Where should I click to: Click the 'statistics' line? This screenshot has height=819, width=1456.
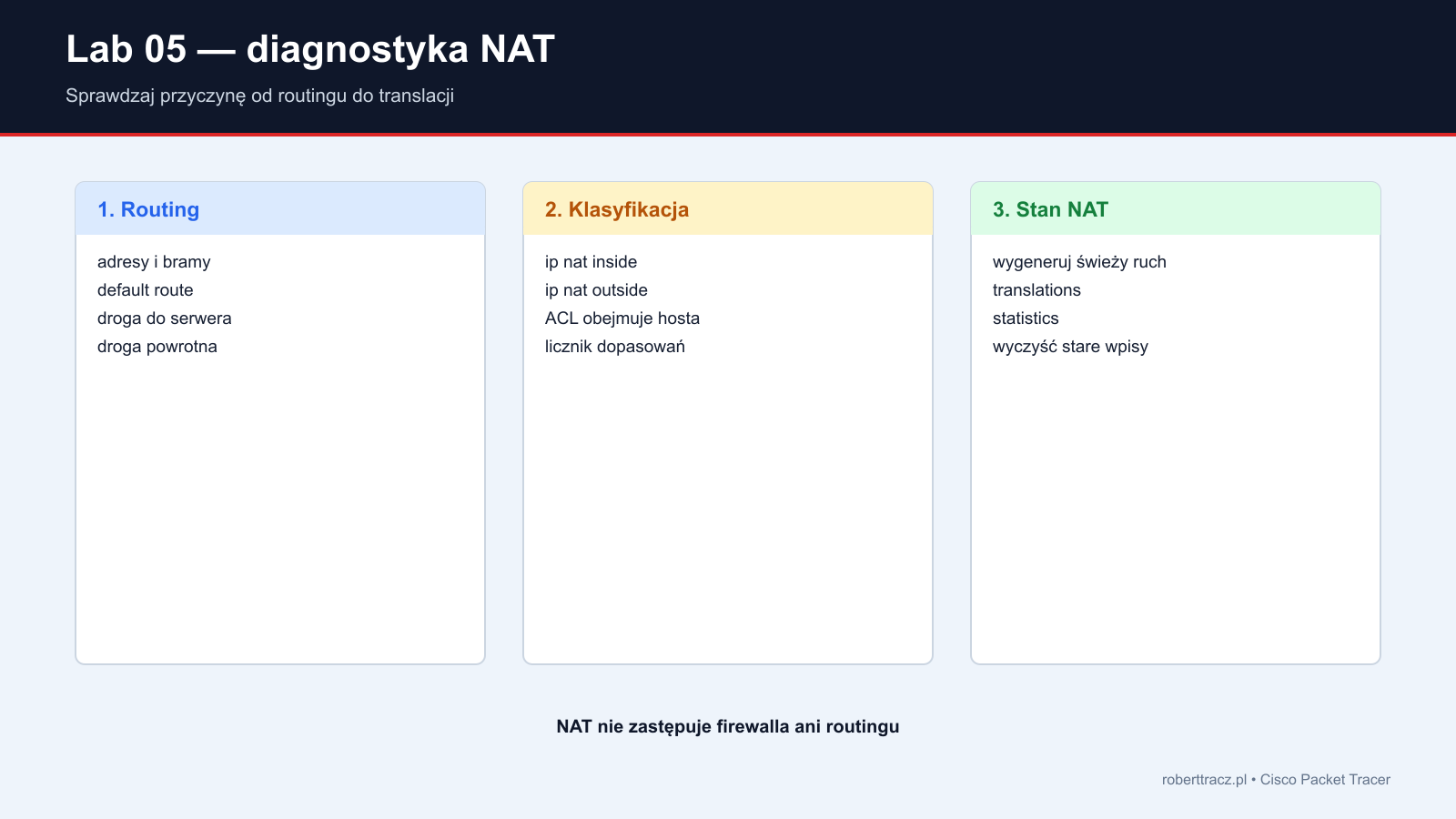coord(1026,318)
